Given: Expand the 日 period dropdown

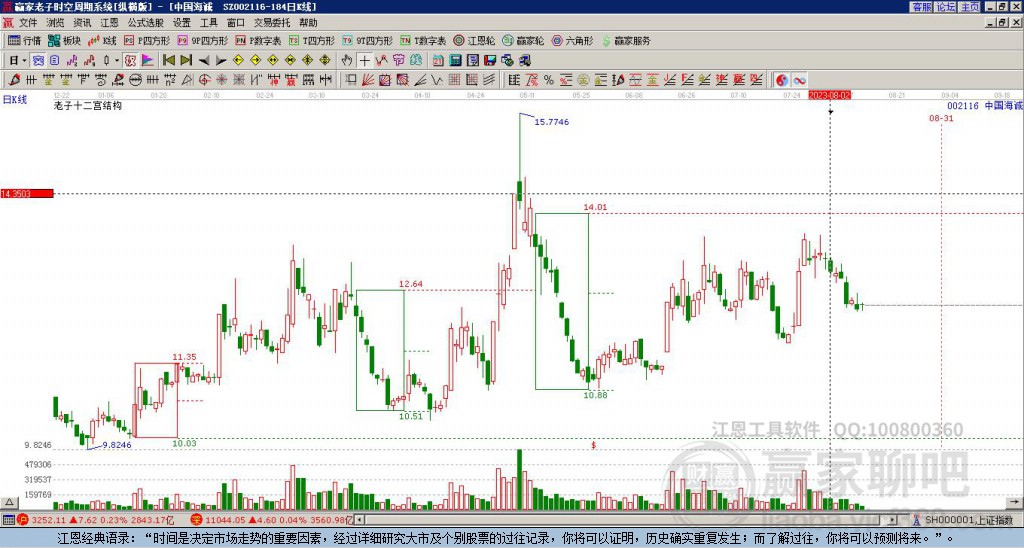Looking at the screenshot, I should [x=24, y=61].
